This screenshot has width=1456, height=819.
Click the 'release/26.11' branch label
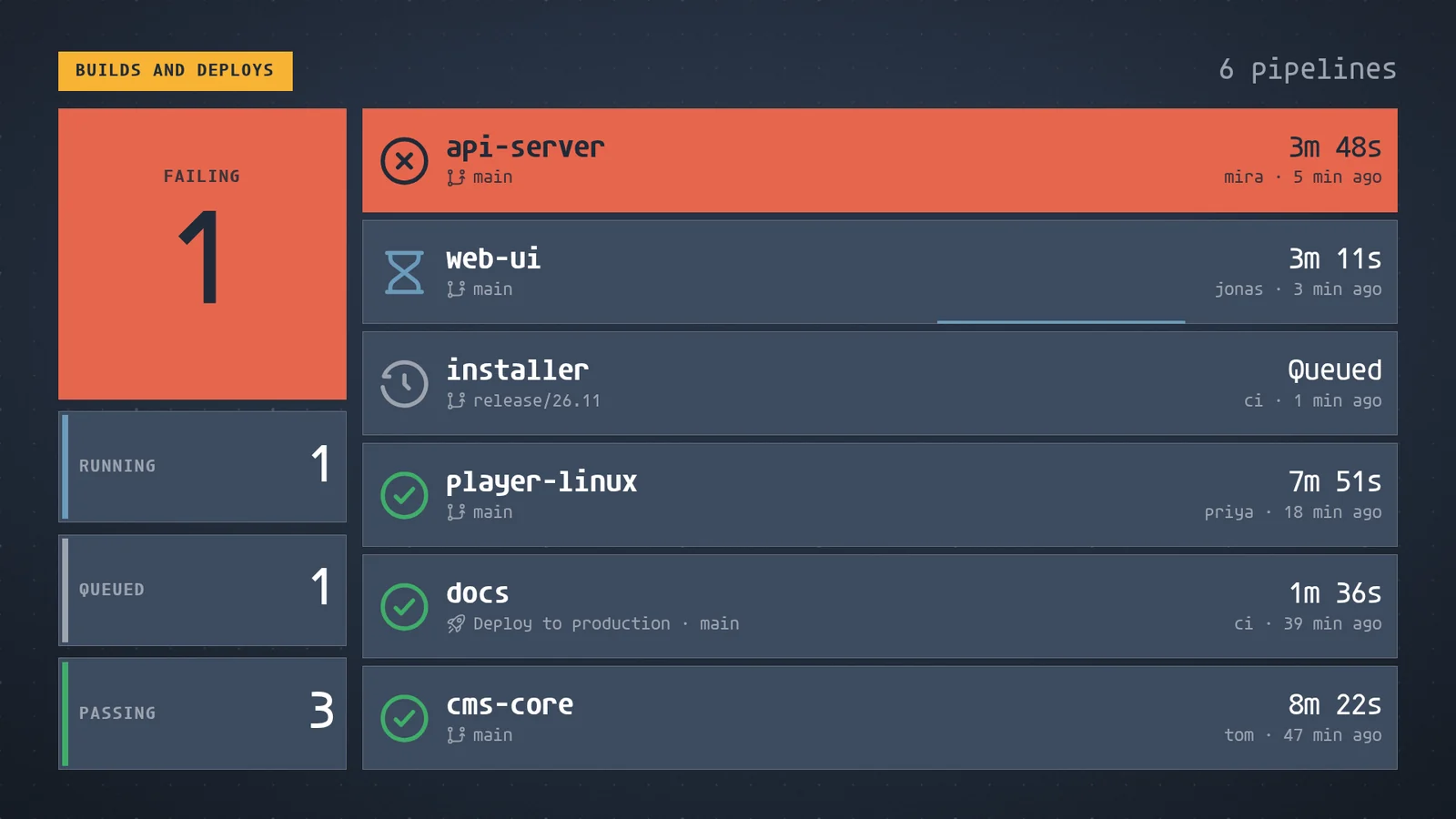pos(537,400)
